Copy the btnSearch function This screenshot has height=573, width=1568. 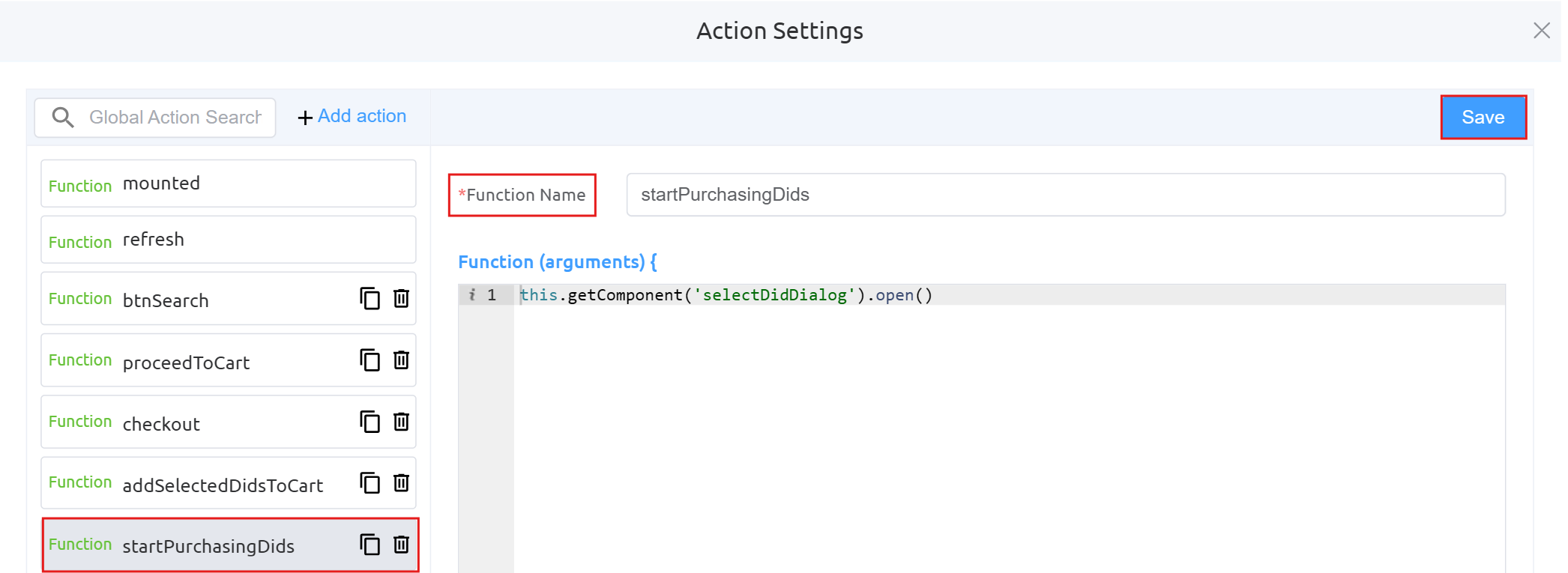(370, 299)
